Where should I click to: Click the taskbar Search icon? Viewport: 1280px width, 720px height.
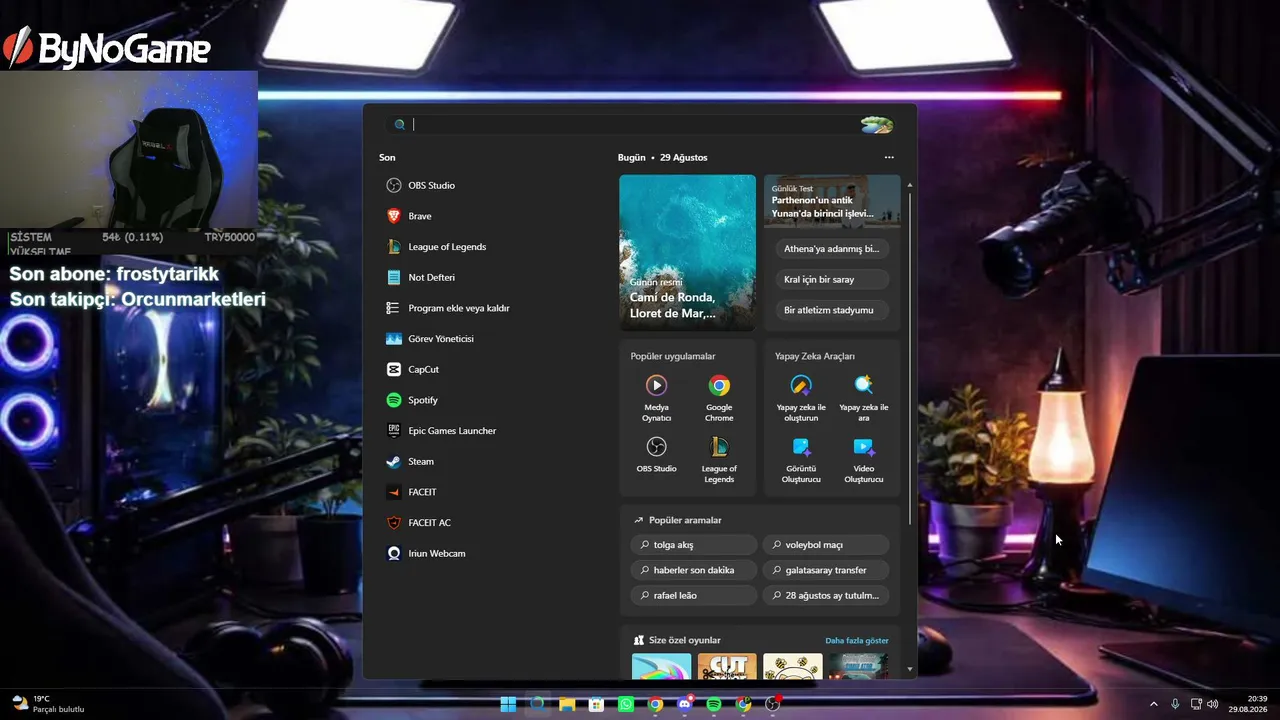coord(537,704)
